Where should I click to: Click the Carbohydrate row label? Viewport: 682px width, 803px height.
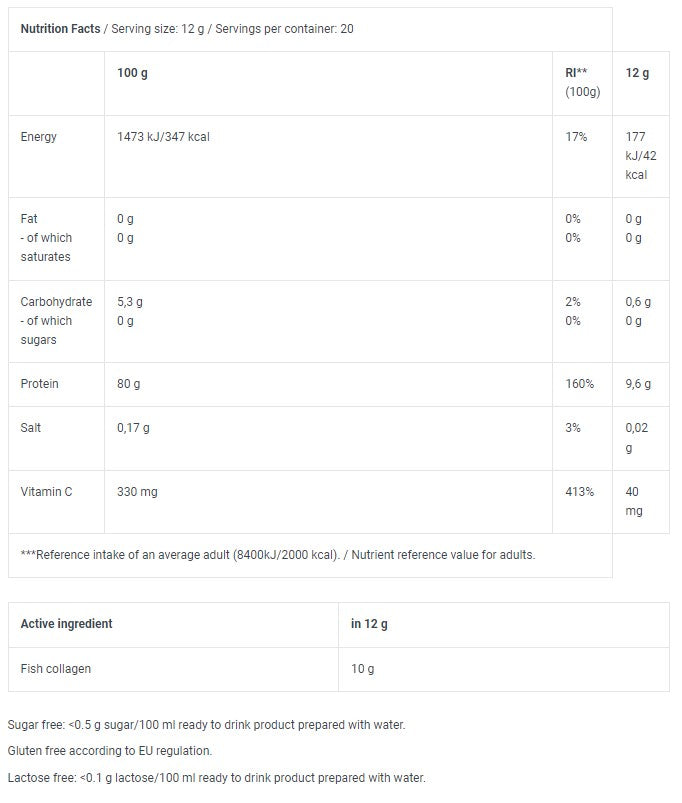(x=56, y=301)
